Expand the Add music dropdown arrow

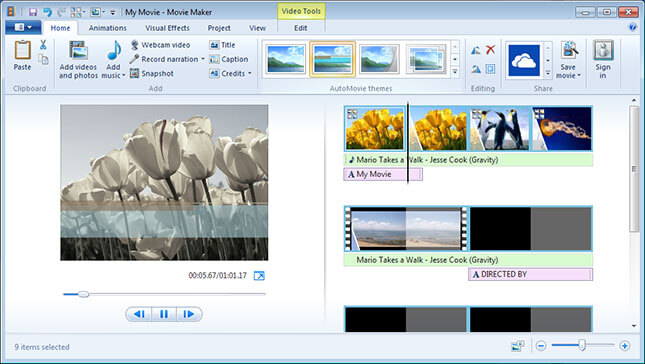tap(123, 76)
